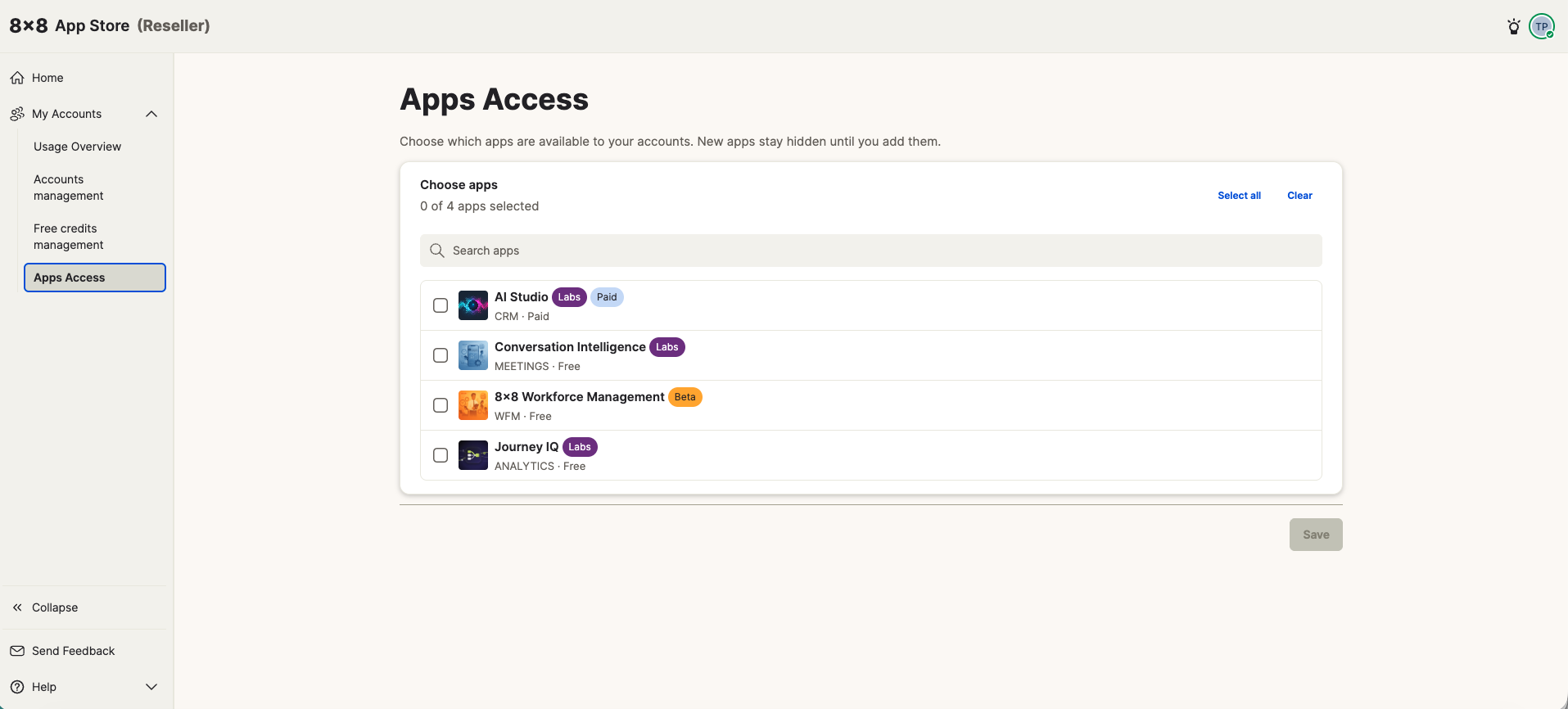Click the "Choose apps" card title
This screenshot has width=1568, height=709.
[459, 185]
